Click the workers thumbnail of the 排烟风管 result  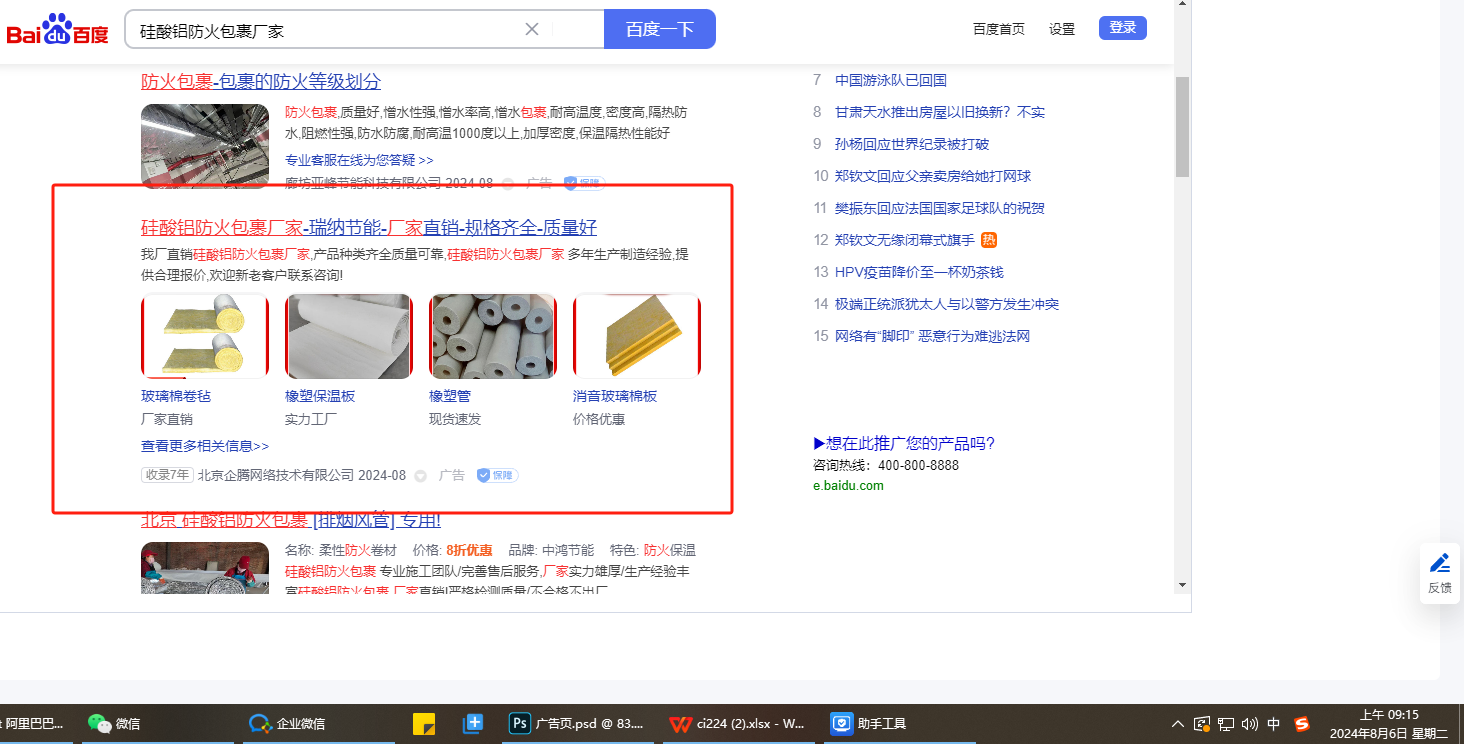click(x=205, y=568)
